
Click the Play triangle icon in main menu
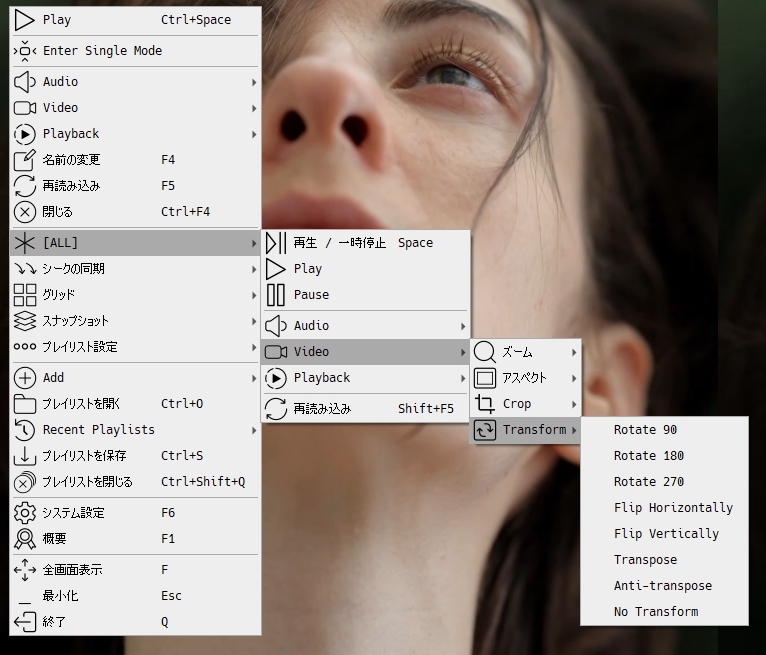25,20
